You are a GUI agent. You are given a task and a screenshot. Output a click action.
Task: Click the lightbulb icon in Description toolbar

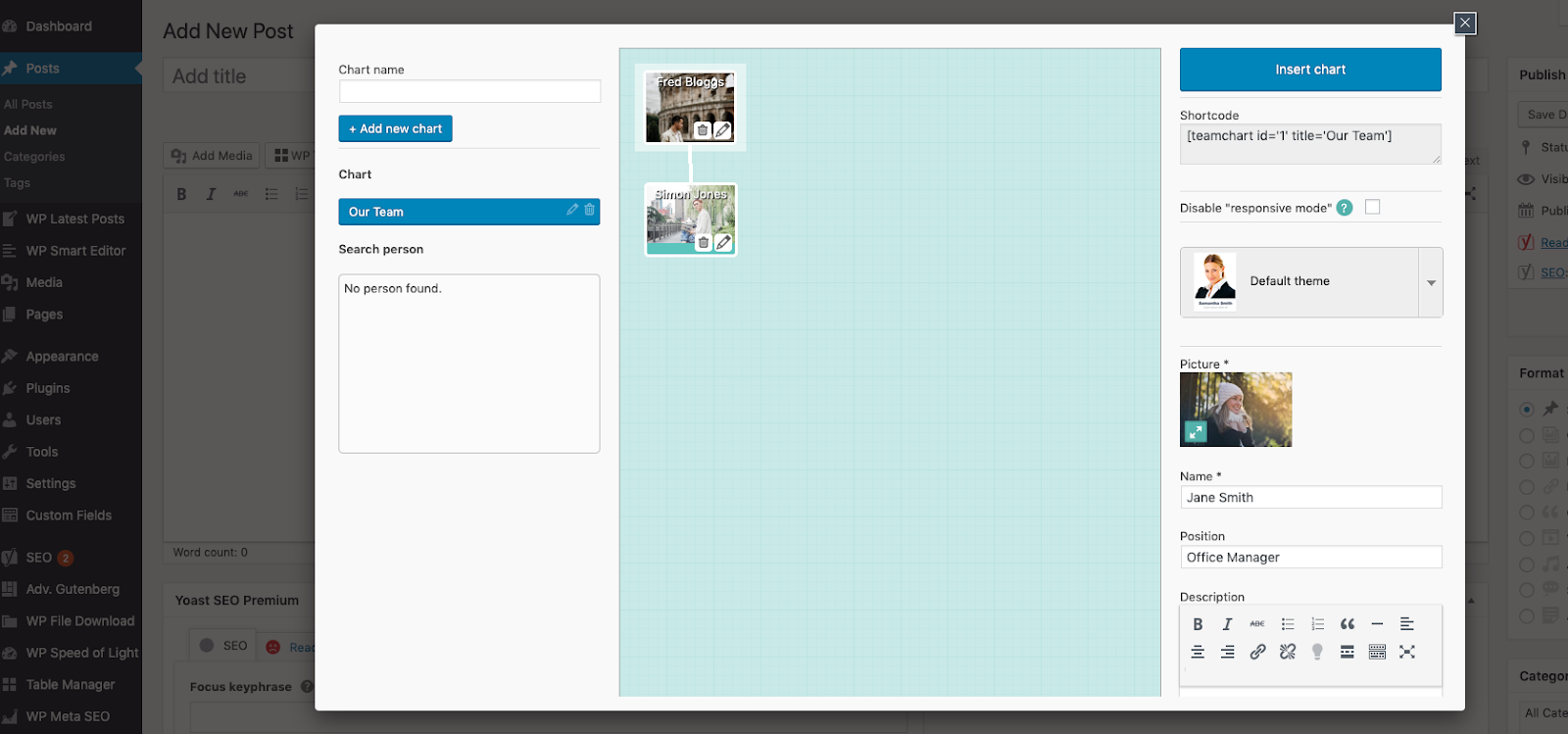[1317, 652]
